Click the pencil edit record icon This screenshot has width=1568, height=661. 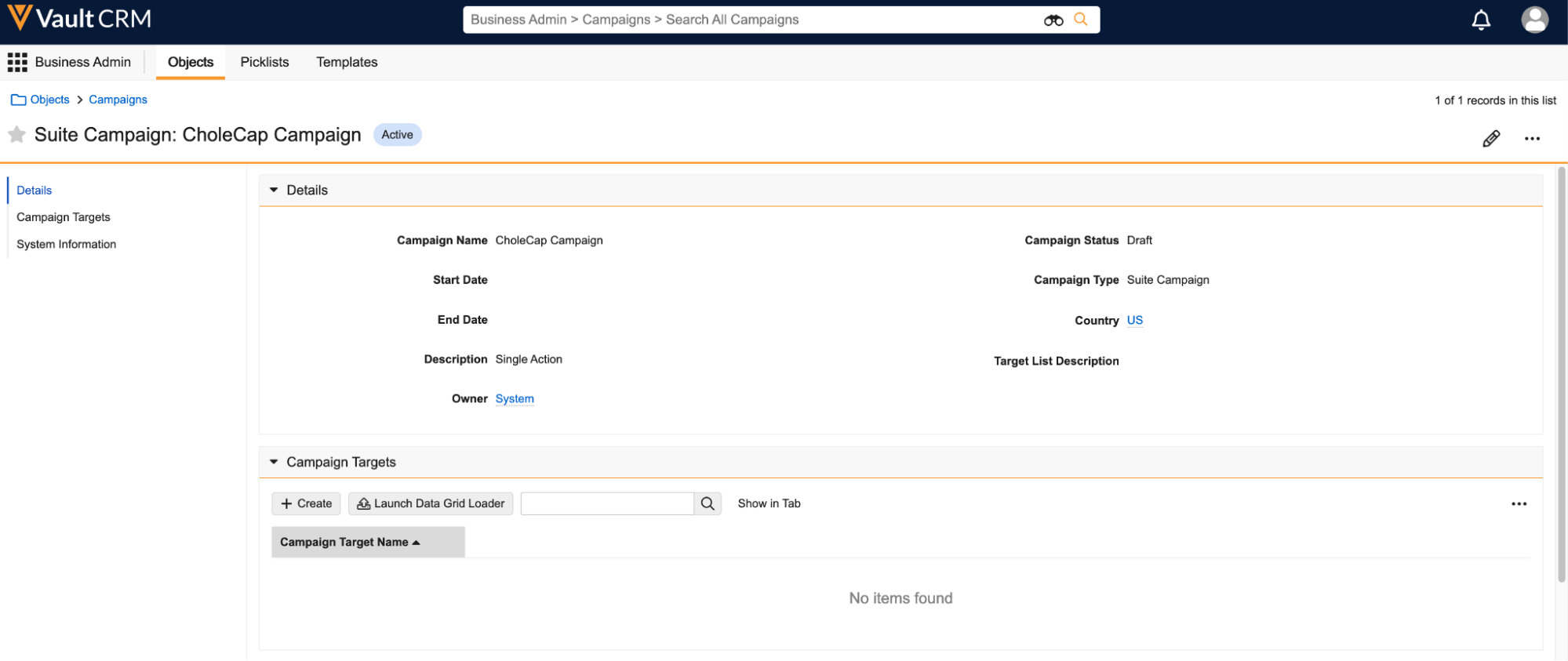coord(1491,139)
